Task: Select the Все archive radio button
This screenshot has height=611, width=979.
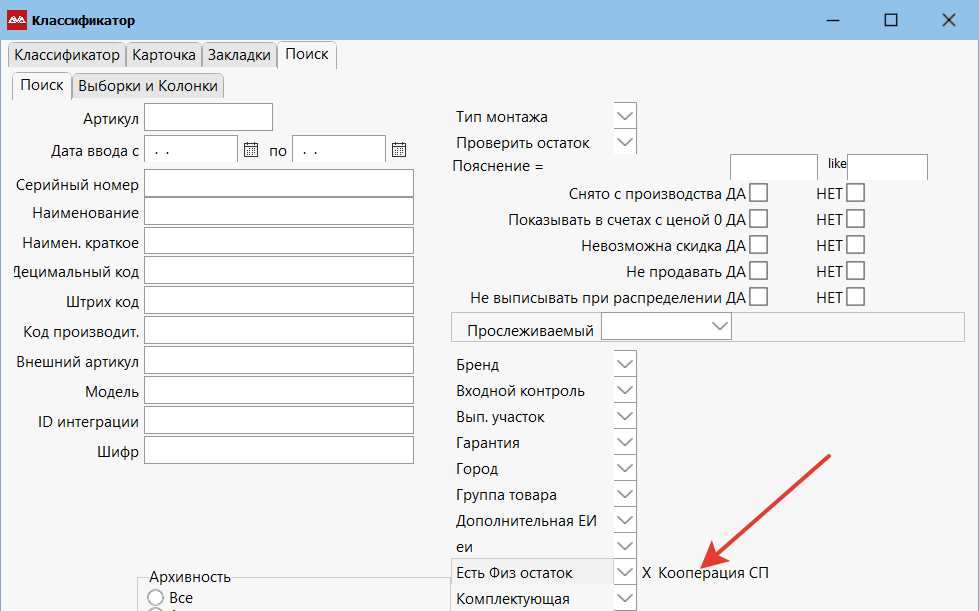Action: 156,598
